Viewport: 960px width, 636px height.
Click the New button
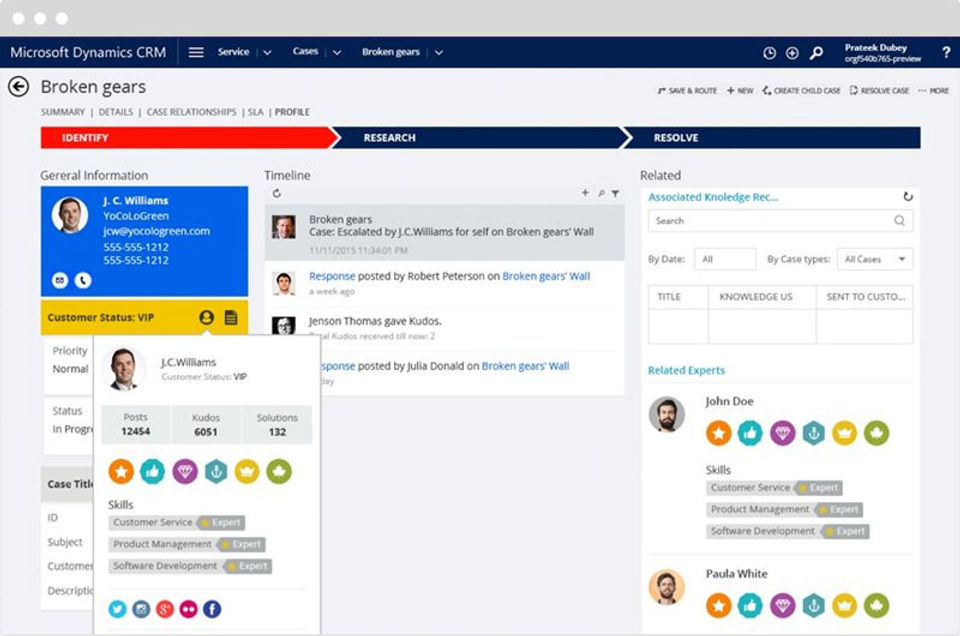coord(740,91)
